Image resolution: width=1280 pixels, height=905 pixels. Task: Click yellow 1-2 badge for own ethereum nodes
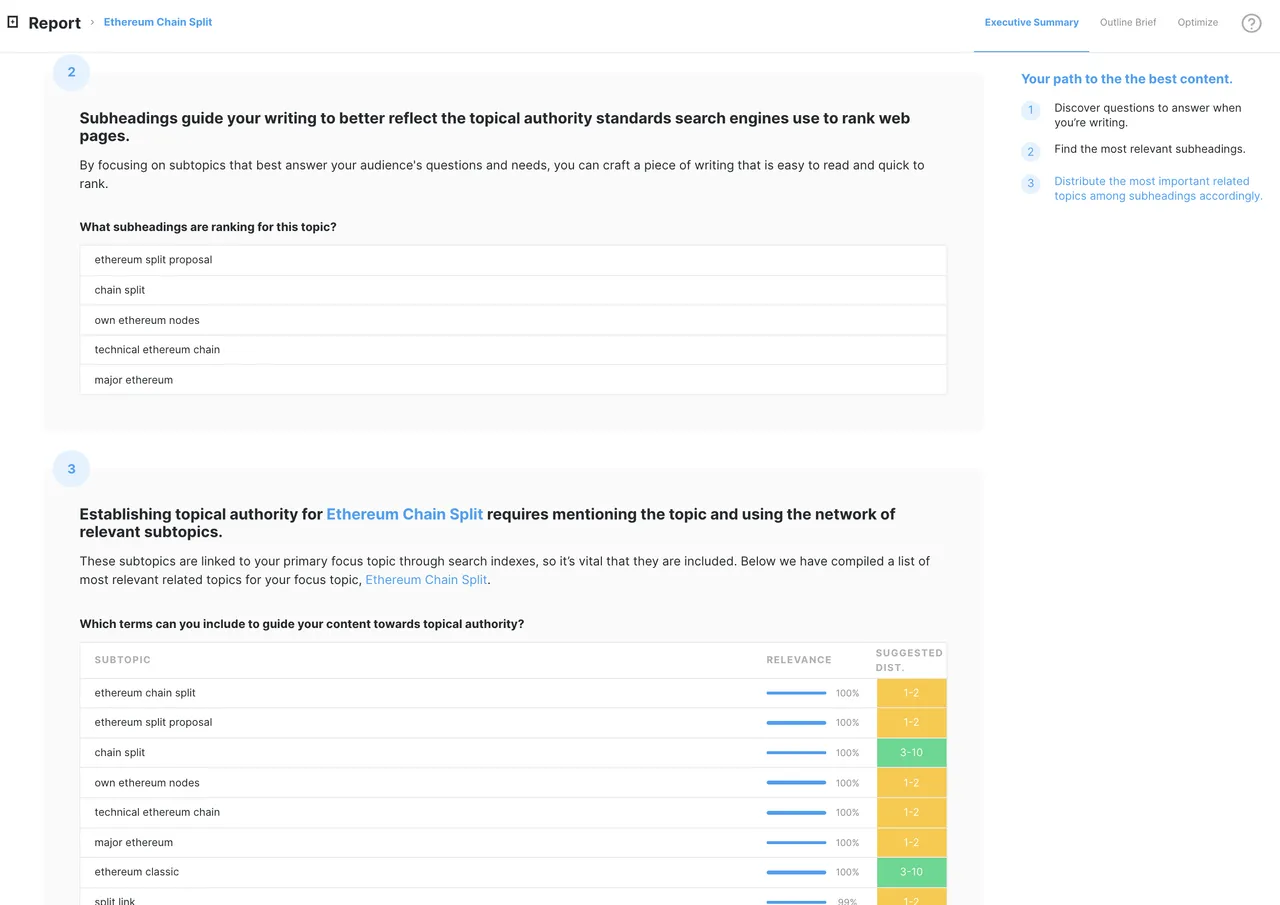[911, 783]
